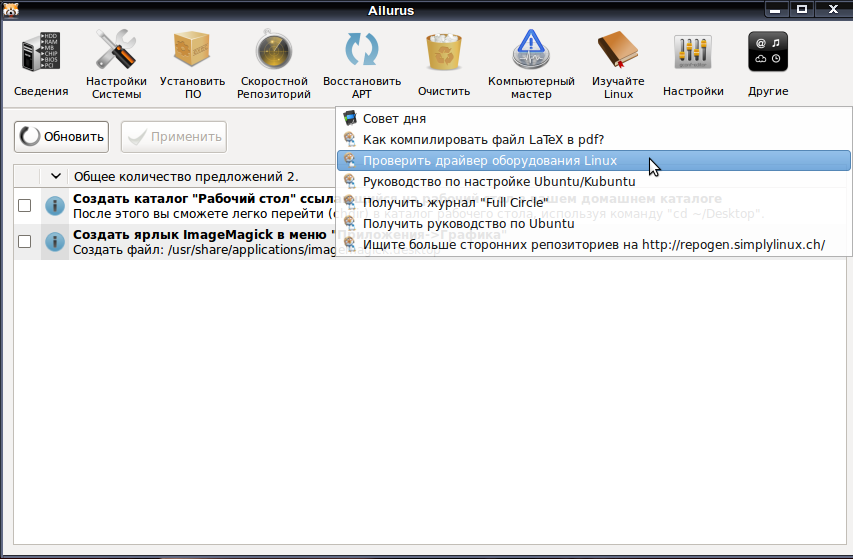Image resolution: width=853 pixels, height=559 pixels.
Task: Click icon beside Проверить драйвер entry
Action: point(350,160)
